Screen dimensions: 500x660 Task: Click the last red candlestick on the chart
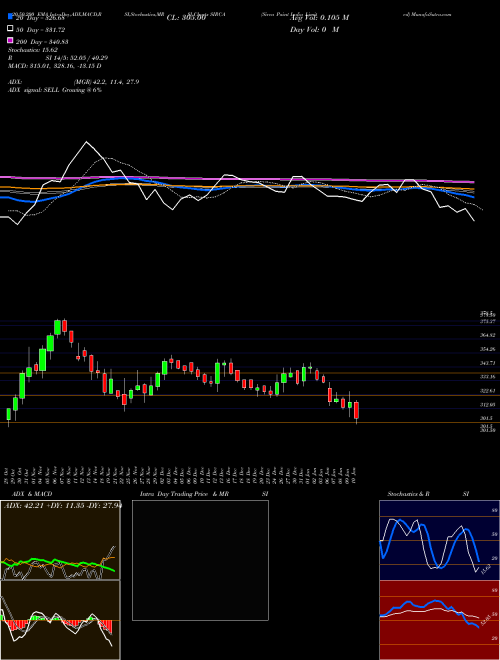(356, 410)
